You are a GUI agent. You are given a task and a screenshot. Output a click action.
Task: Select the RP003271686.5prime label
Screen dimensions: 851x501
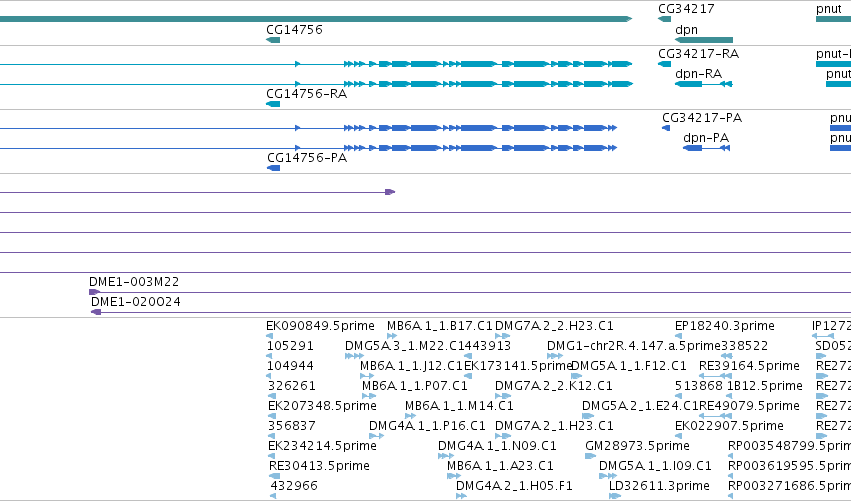pos(789,486)
